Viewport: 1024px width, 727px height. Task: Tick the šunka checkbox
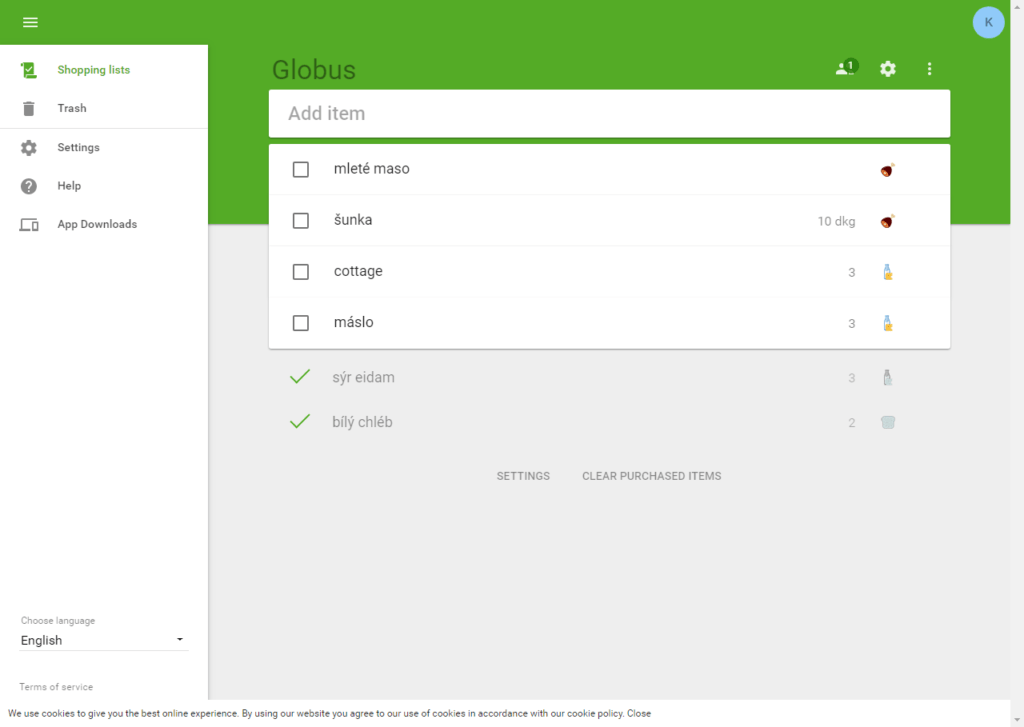(300, 221)
